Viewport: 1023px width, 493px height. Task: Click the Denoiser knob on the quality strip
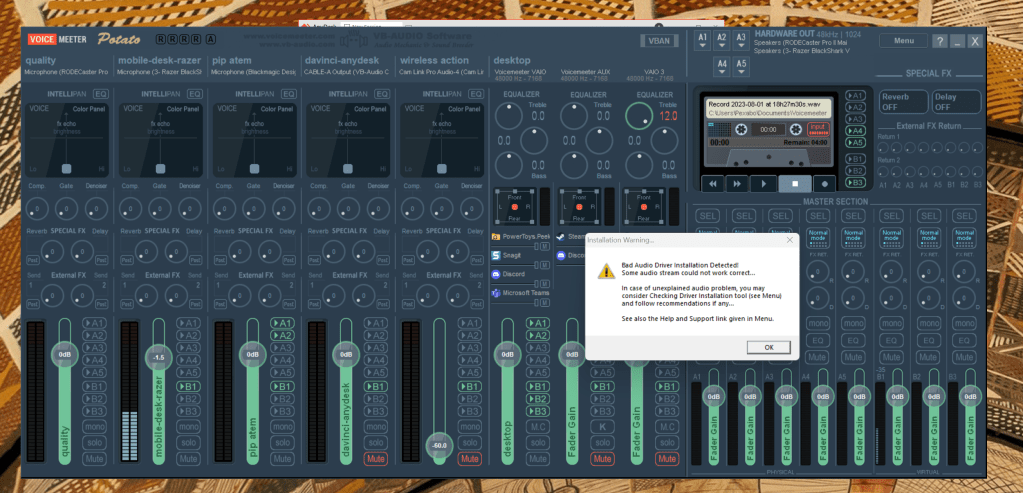tap(95, 209)
